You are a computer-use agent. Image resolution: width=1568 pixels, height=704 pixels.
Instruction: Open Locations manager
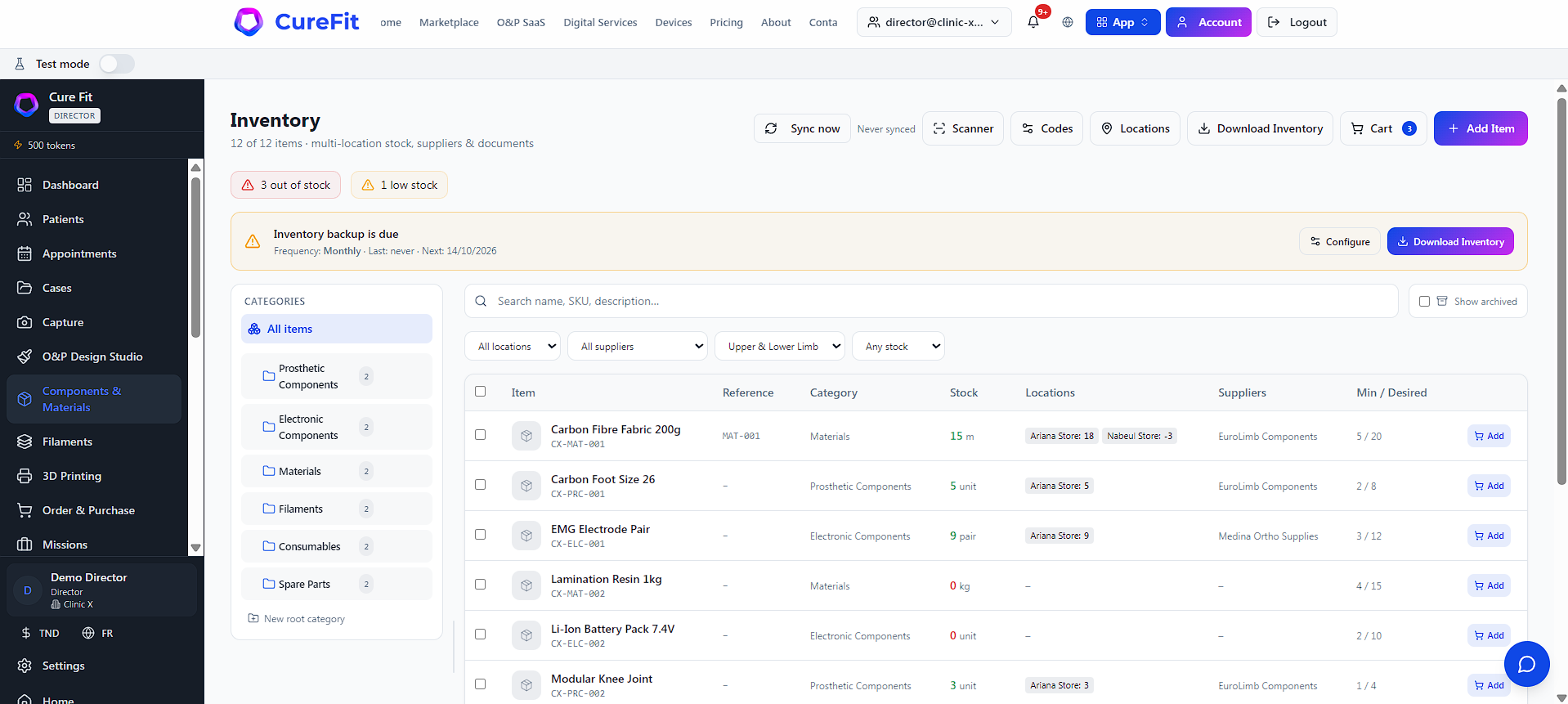coord(1135,128)
